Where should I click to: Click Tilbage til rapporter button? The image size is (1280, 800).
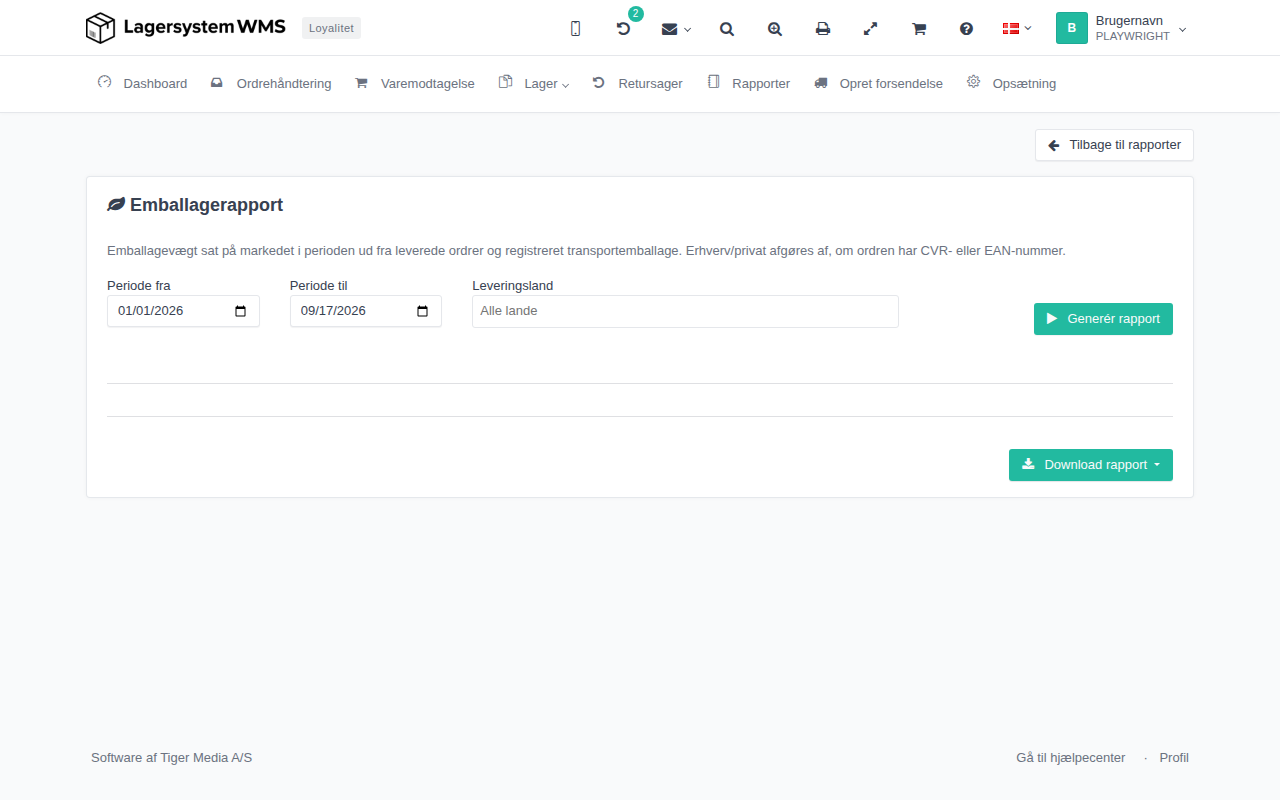(x=1114, y=145)
